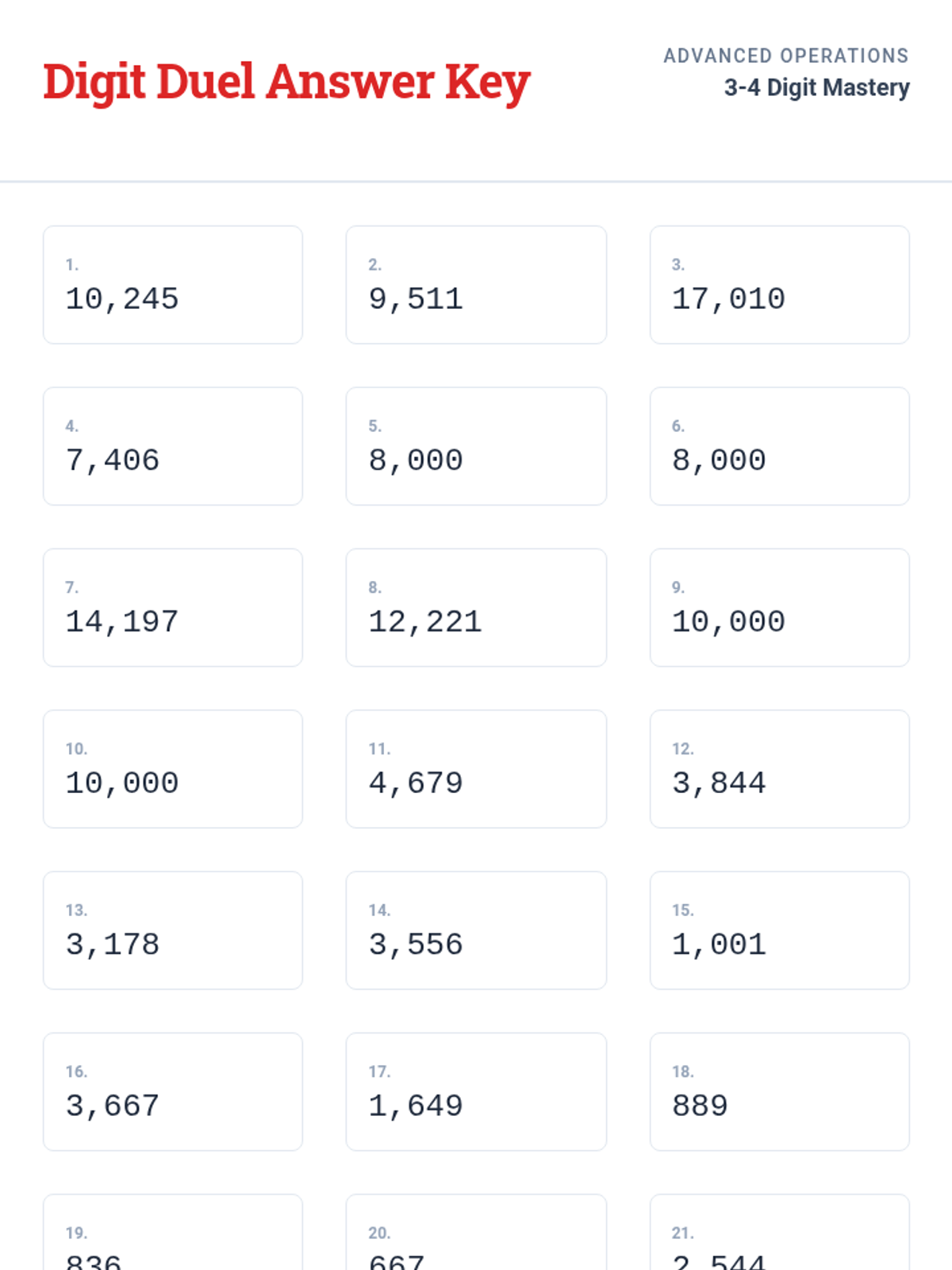Select answer card 18 showing 889
This screenshot has width=952, height=1270.
pos(779,1091)
